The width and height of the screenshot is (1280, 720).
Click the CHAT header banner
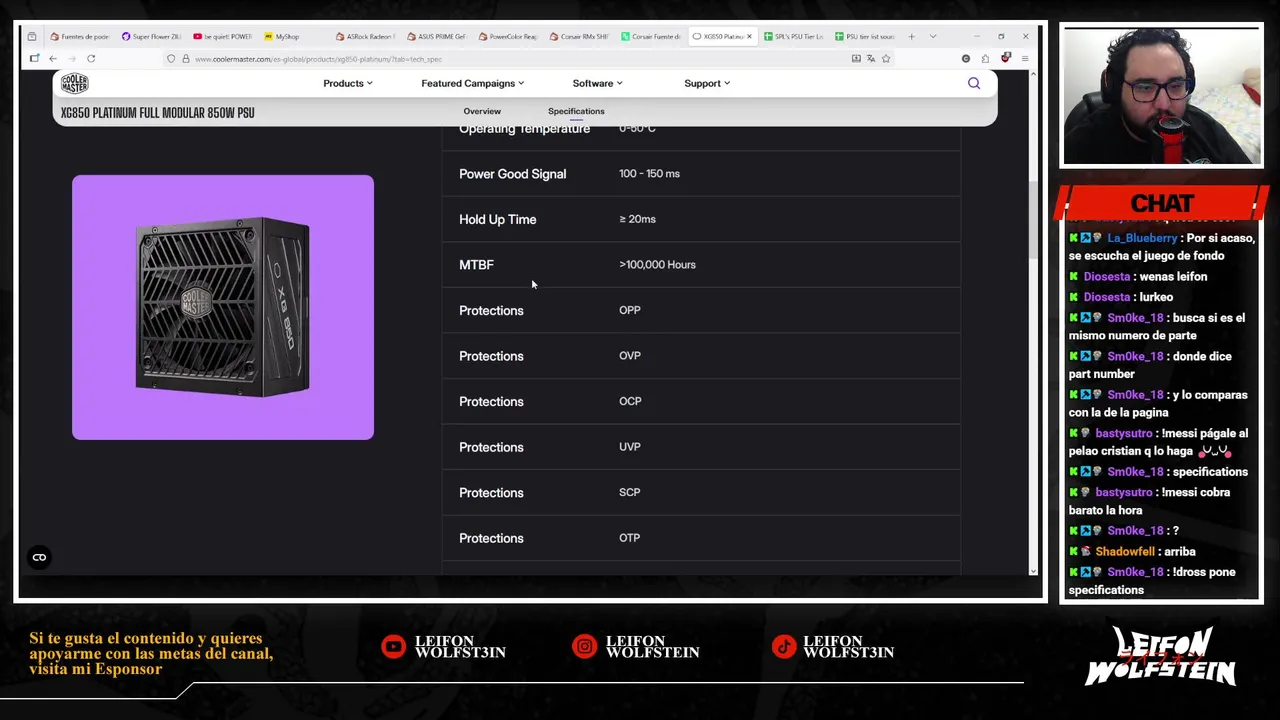tap(1162, 203)
